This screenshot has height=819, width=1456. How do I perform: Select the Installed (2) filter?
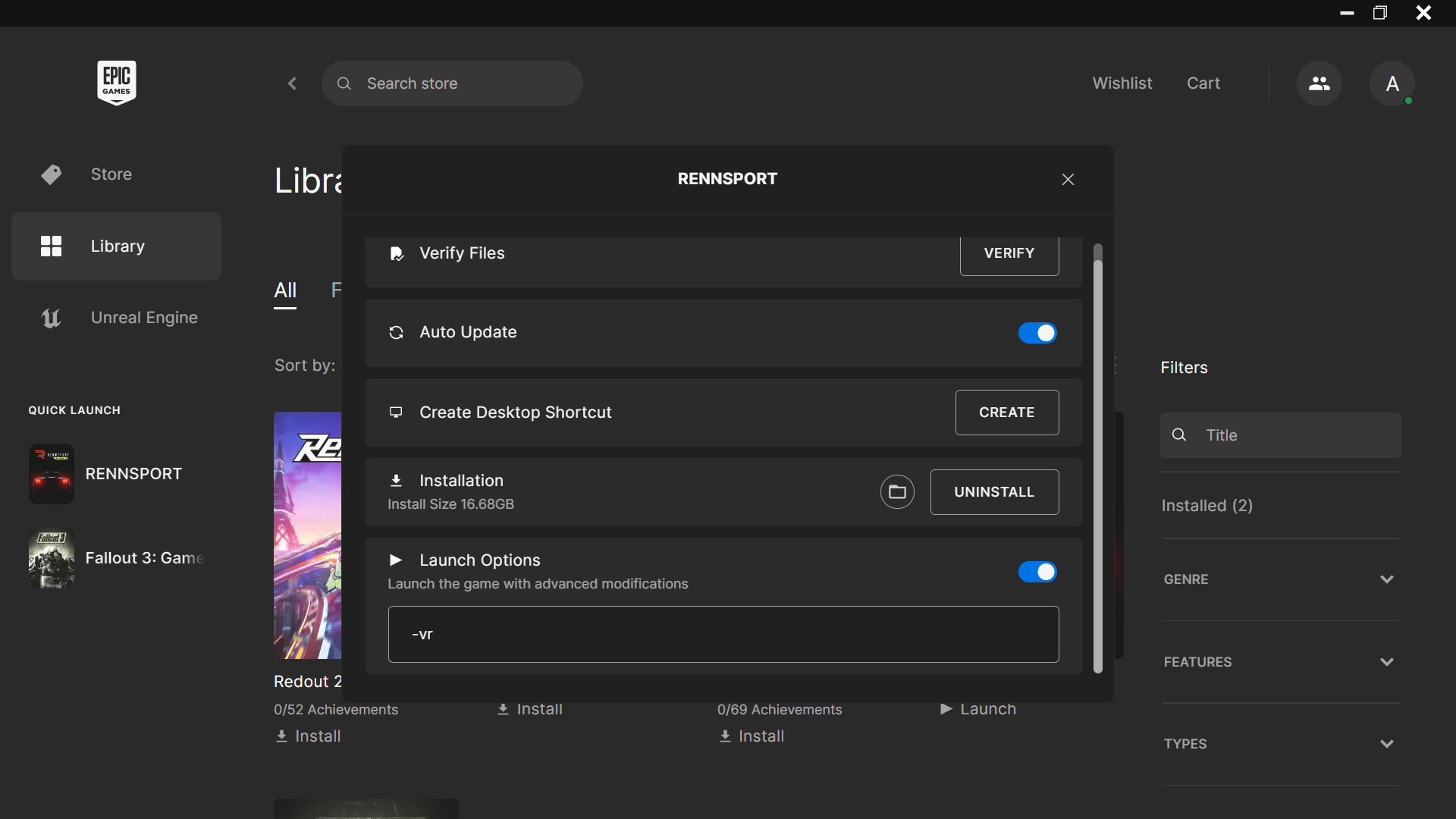click(1207, 506)
